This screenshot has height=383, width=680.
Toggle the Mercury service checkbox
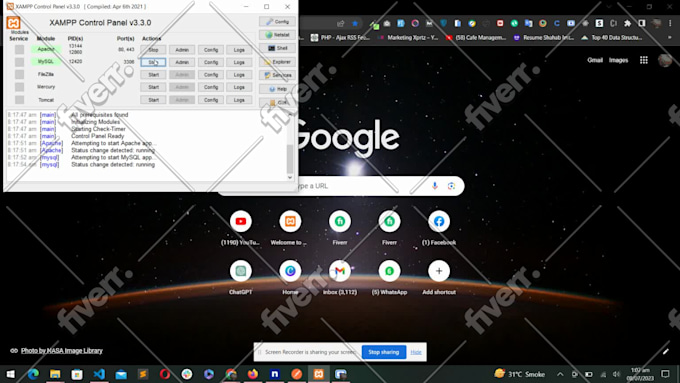[x=19, y=87]
